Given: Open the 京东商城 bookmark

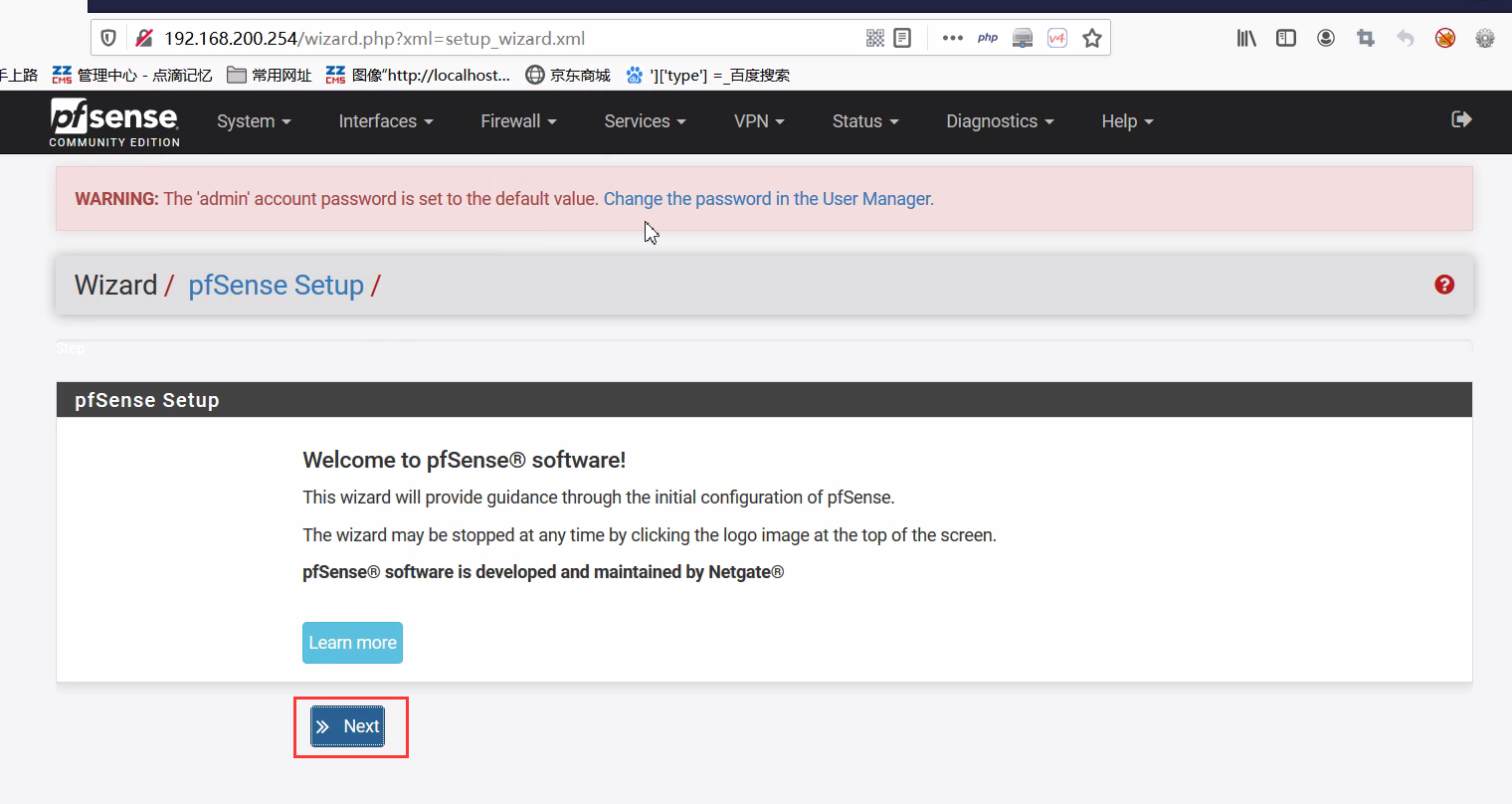Looking at the screenshot, I should (x=568, y=75).
